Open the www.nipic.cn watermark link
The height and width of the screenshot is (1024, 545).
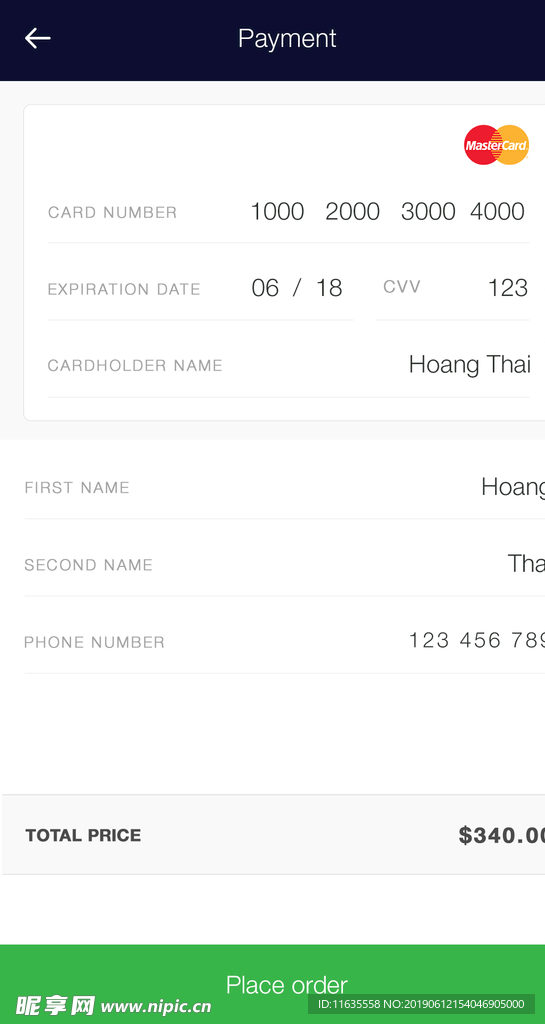tap(156, 1006)
